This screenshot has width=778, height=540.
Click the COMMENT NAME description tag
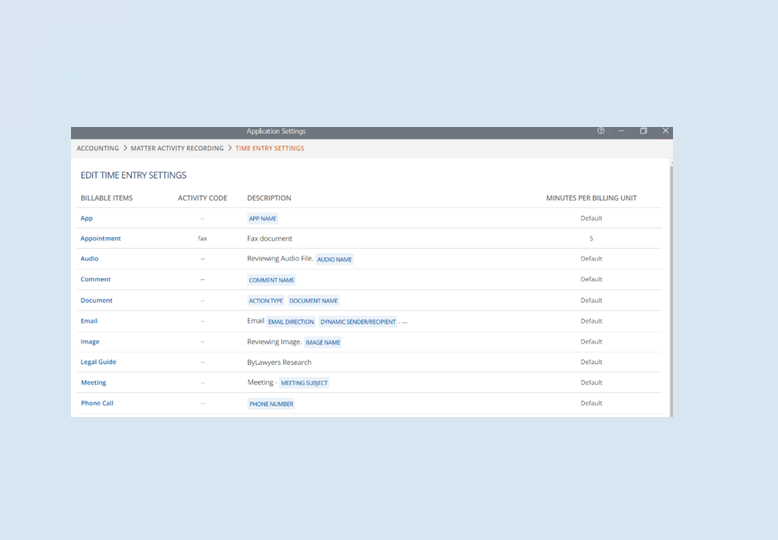[271, 280]
